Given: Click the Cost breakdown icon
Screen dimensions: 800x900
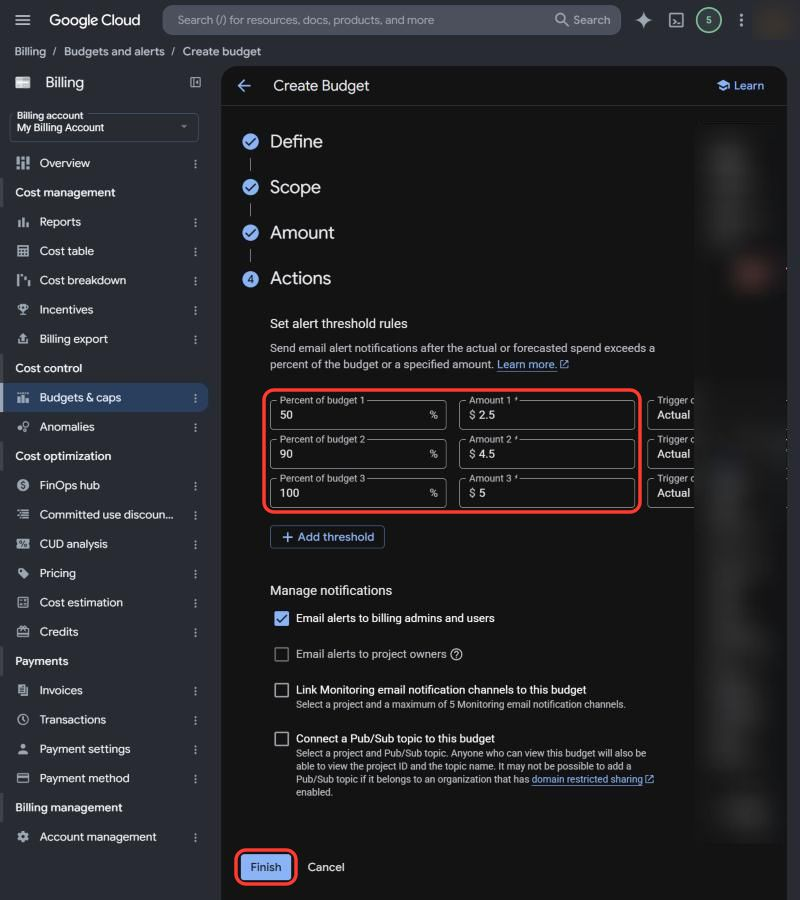Looking at the screenshot, I should (23, 280).
